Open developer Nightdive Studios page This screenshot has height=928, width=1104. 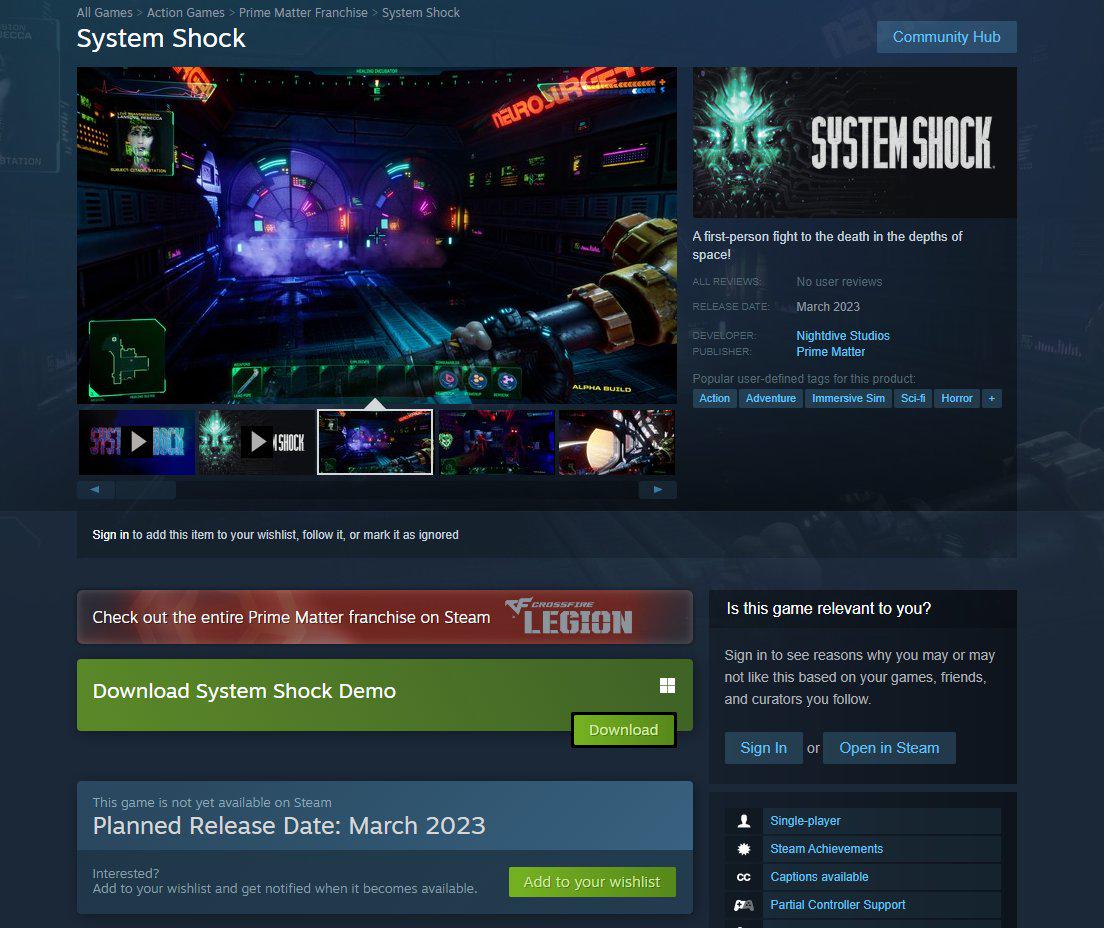(843, 336)
